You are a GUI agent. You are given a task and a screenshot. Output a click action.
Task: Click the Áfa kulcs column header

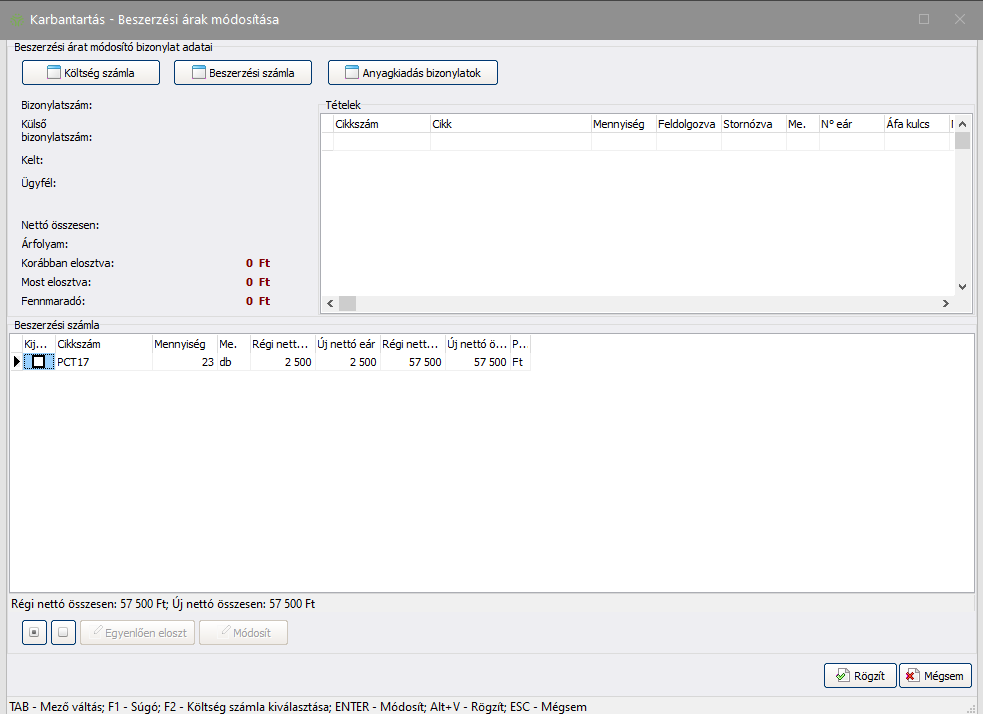coord(915,124)
